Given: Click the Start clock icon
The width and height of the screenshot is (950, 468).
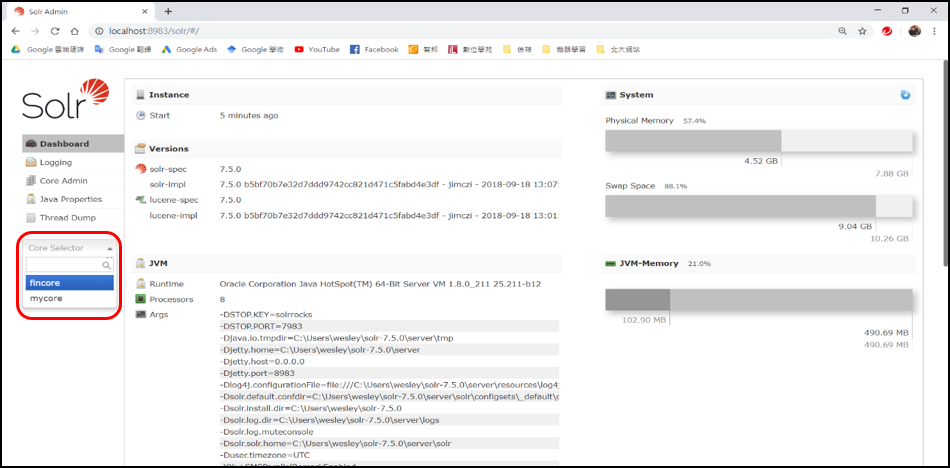Looking at the screenshot, I should click(141, 115).
